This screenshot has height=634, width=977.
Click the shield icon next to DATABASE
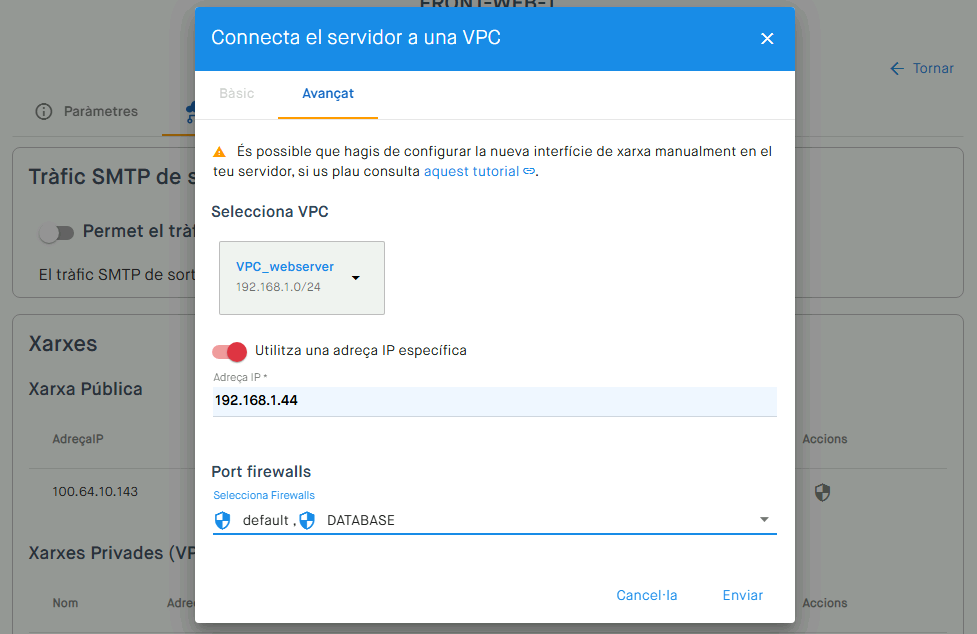307,520
